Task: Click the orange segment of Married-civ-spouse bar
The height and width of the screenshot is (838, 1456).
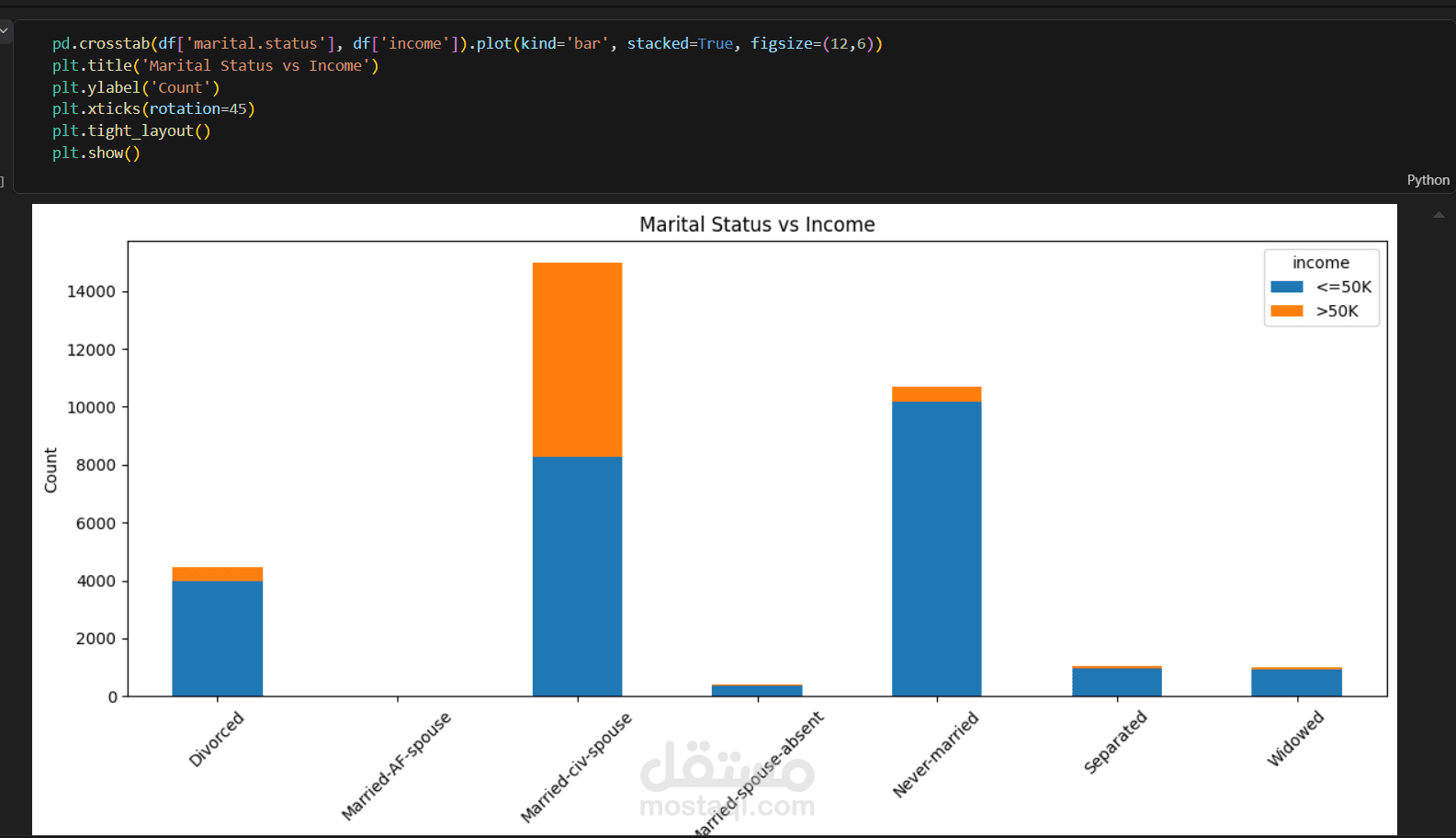Action: 577,359
